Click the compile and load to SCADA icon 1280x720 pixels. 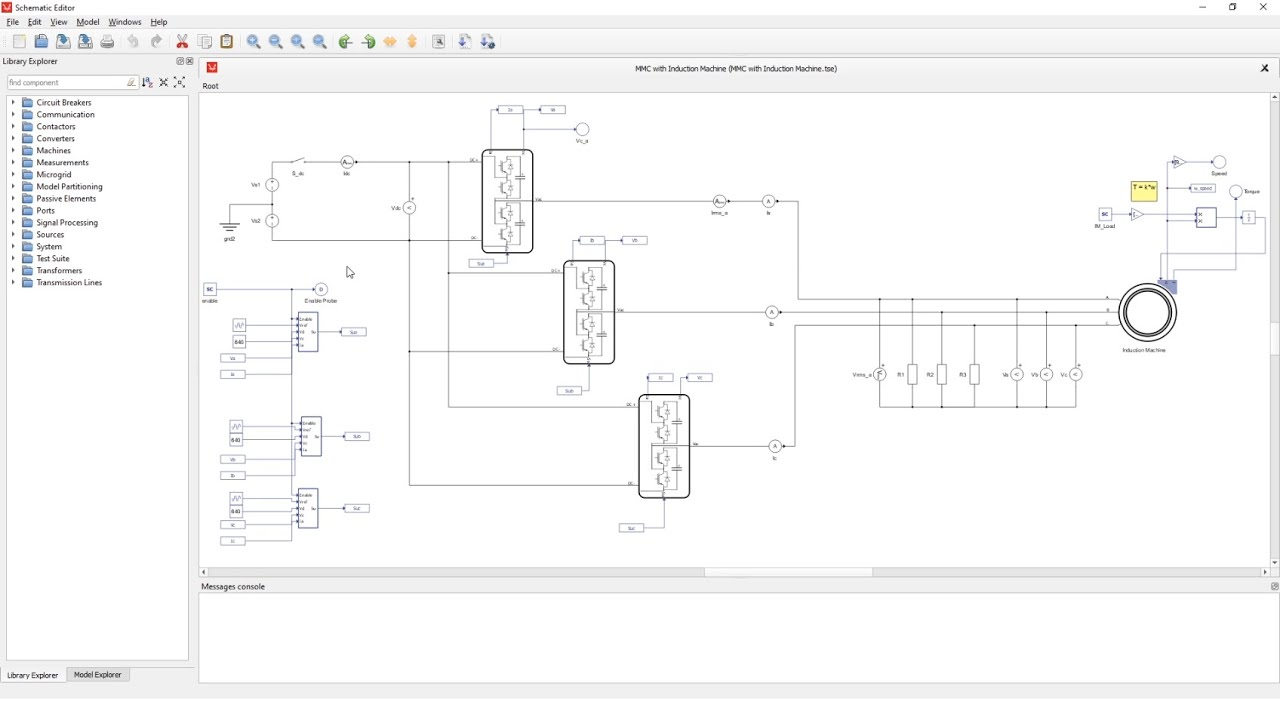[489, 42]
